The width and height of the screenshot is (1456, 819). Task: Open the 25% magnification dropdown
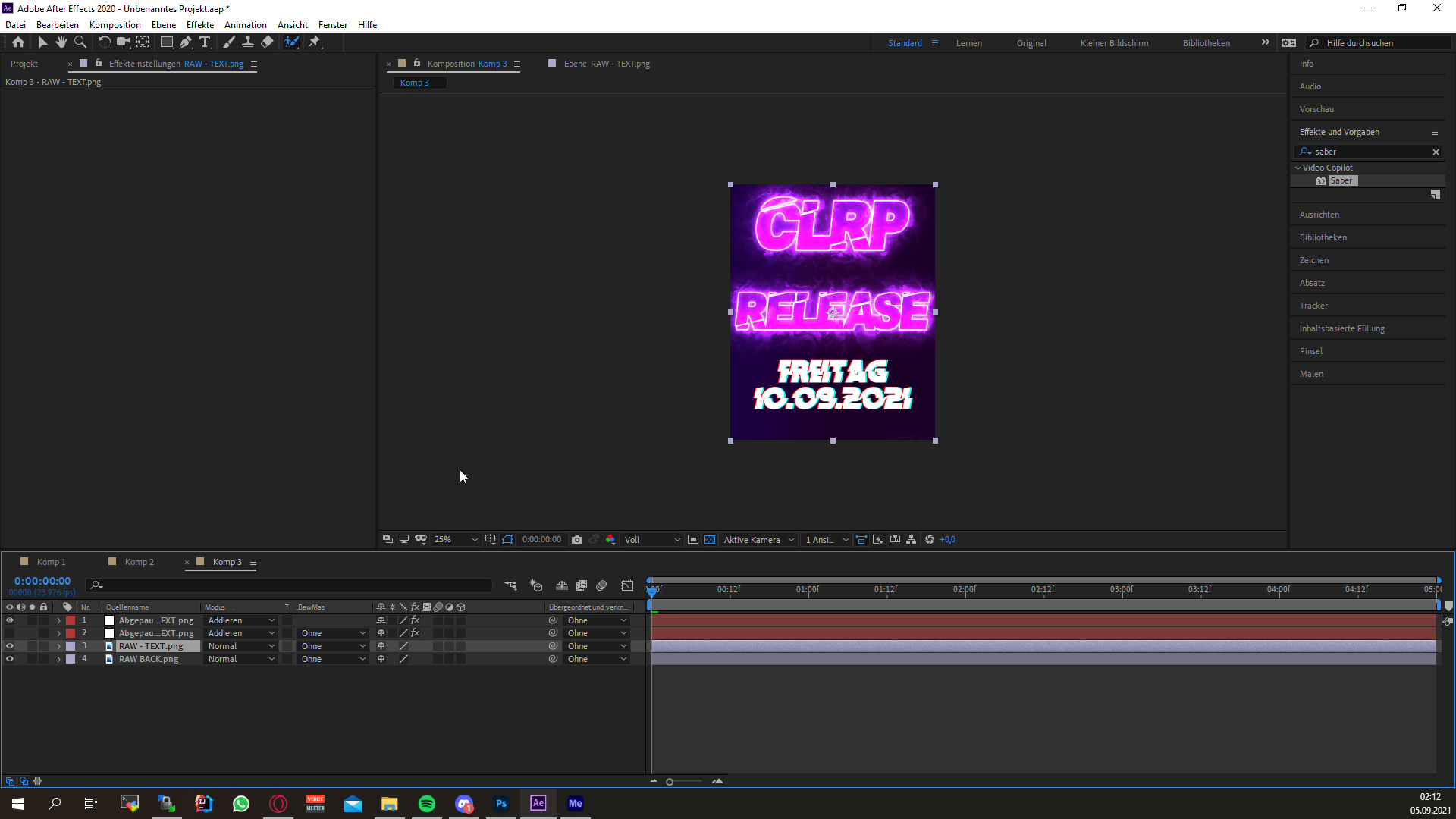pos(456,540)
